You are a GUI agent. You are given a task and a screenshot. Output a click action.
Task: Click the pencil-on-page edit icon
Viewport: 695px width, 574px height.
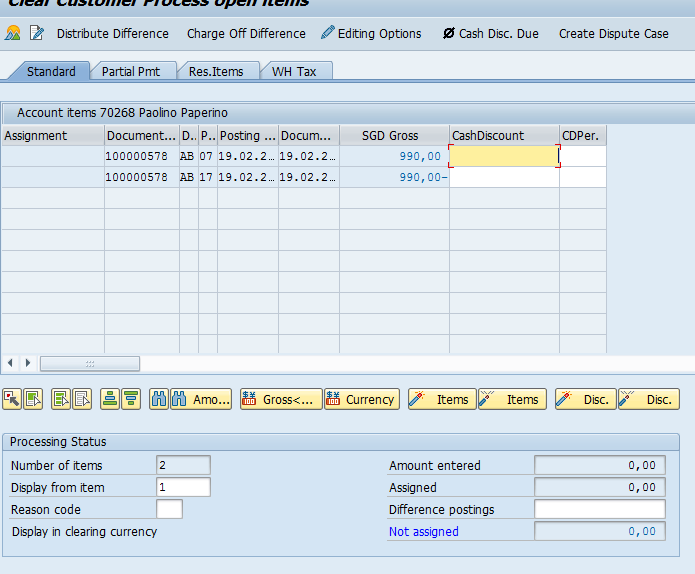(x=36, y=33)
